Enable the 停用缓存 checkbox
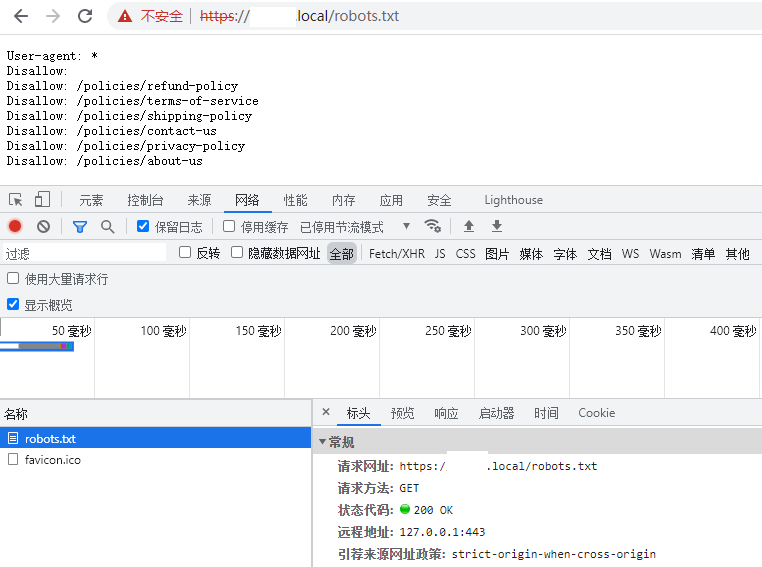Image resolution: width=762 pixels, height=567 pixels. coord(229,227)
